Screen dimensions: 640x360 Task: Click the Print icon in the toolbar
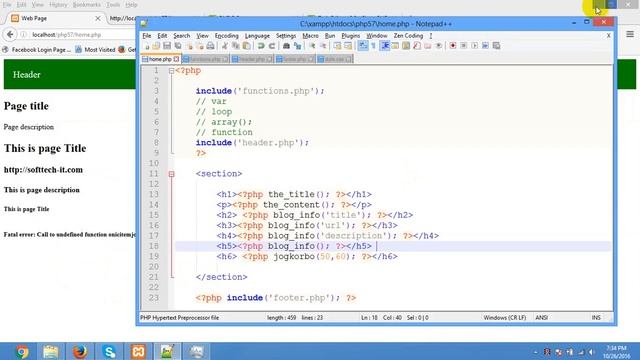pyautogui.click(x=210, y=46)
